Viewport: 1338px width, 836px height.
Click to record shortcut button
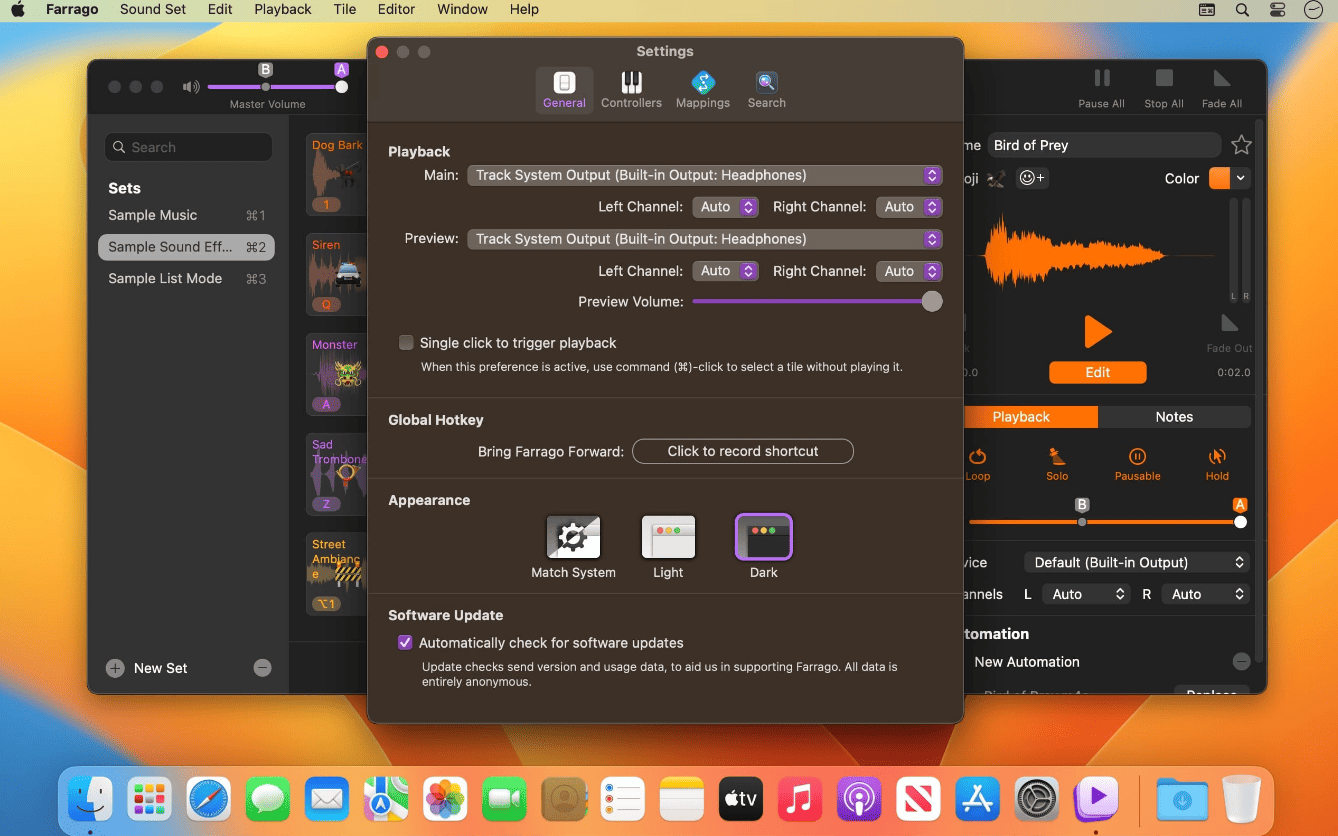(x=743, y=451)
